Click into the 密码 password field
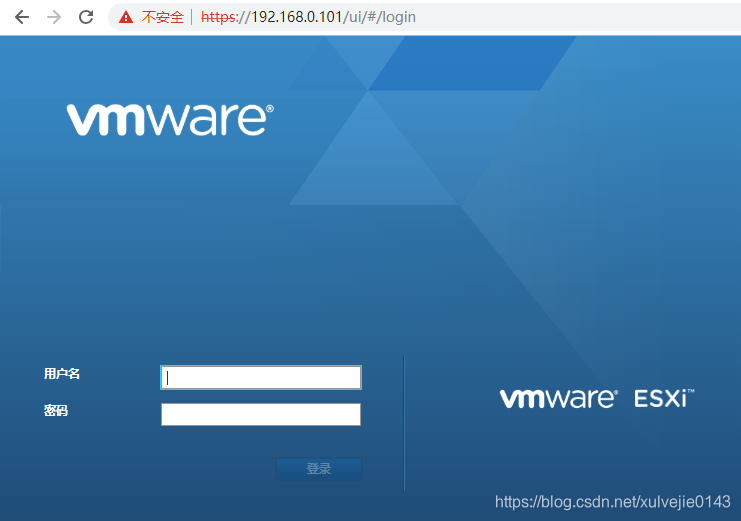The width and height of the screenshot is (741, 521). [x=261, y=414]
